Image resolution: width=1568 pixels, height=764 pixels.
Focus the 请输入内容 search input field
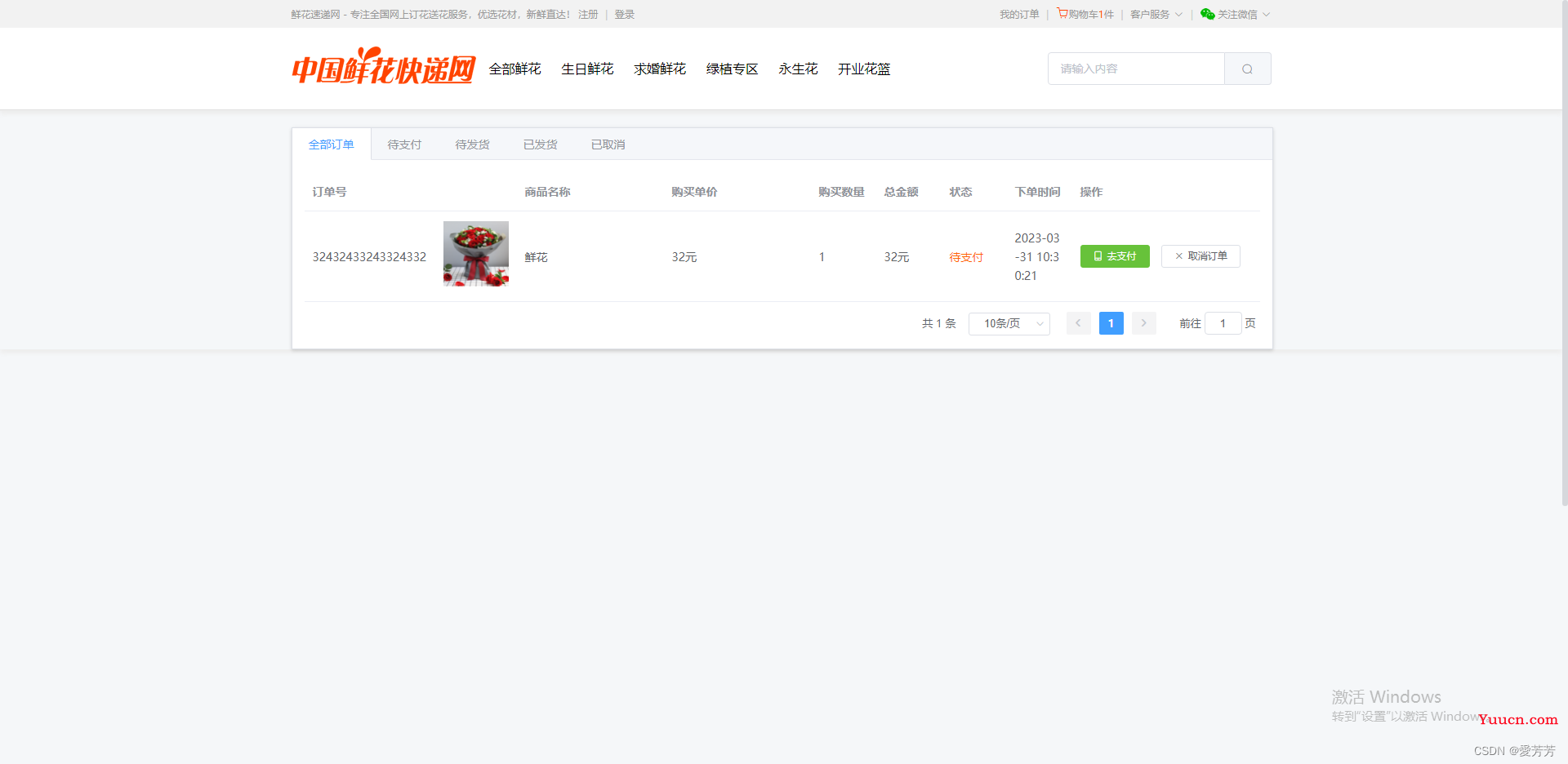pyautogui.click(x=1135, y=69)
